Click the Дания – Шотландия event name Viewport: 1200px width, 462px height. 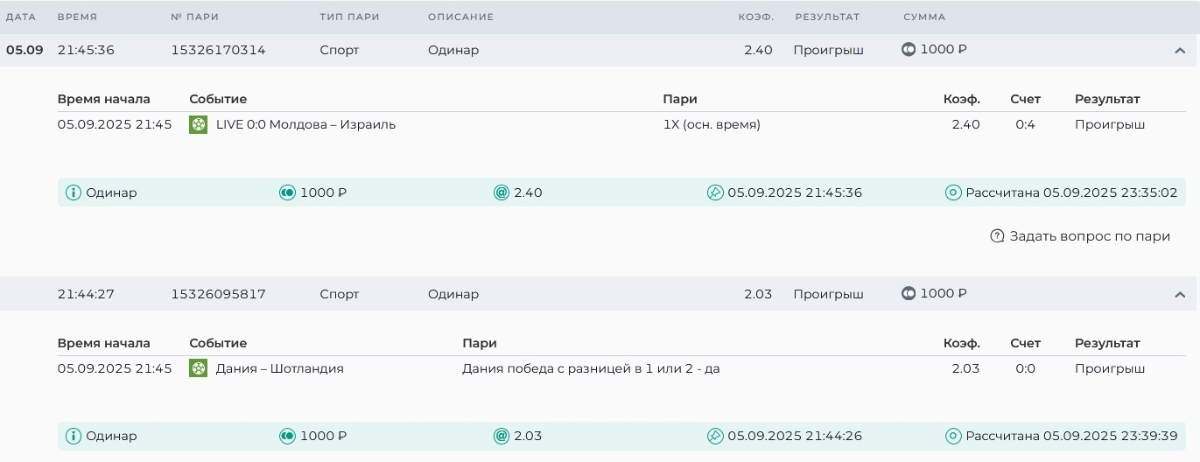tap(280, 369)
